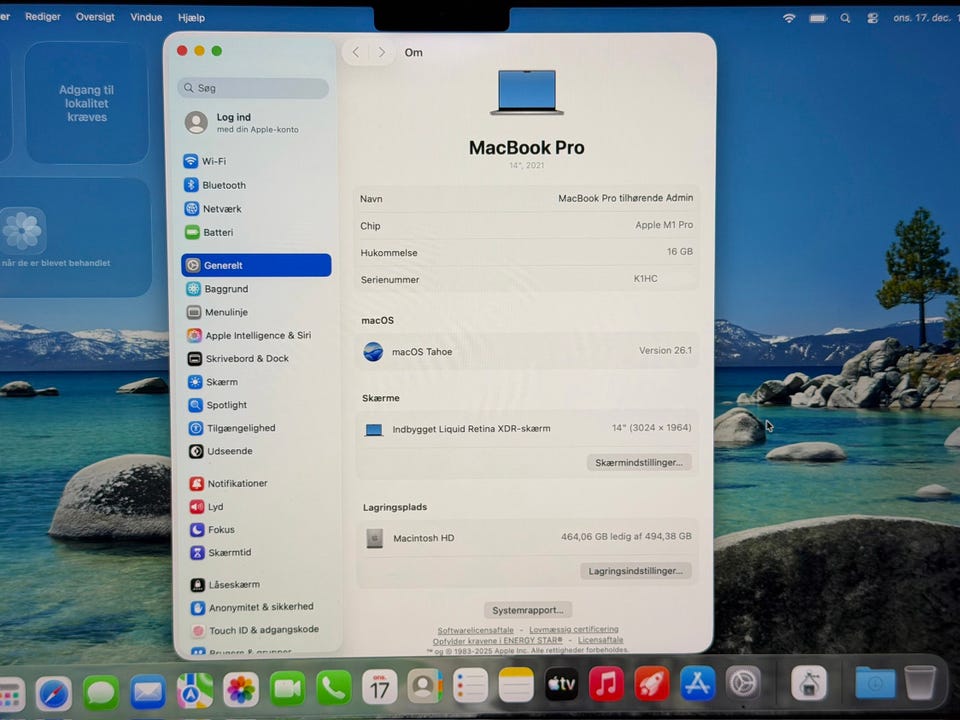
Task: Launch Safari from the Dock
Action: [54, 689]
